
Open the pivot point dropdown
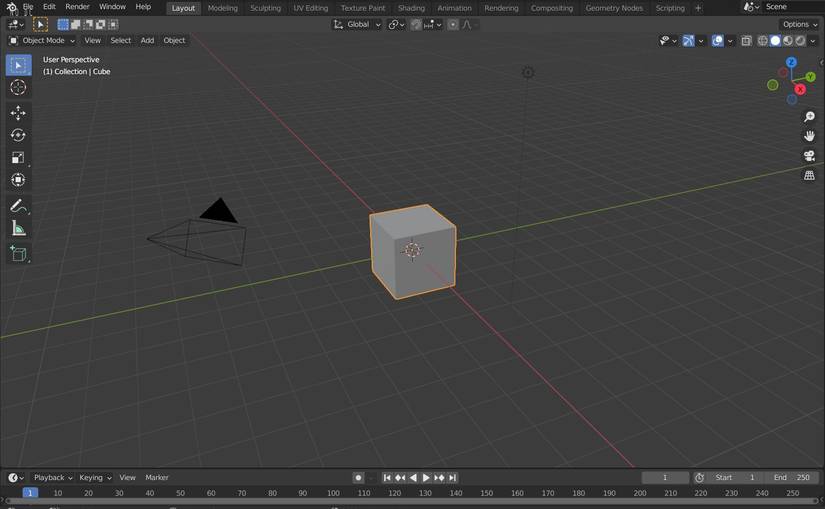pos(396,24)
